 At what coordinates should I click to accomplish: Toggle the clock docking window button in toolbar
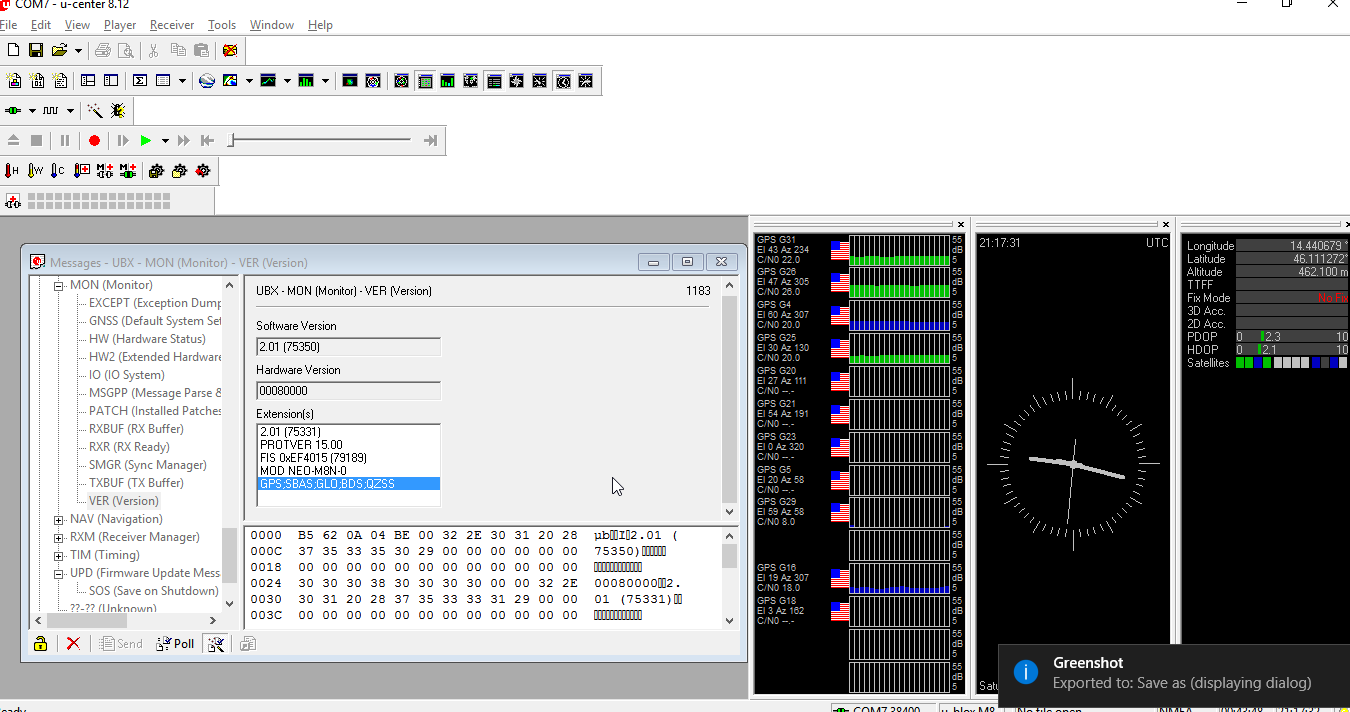click(563, 81)
